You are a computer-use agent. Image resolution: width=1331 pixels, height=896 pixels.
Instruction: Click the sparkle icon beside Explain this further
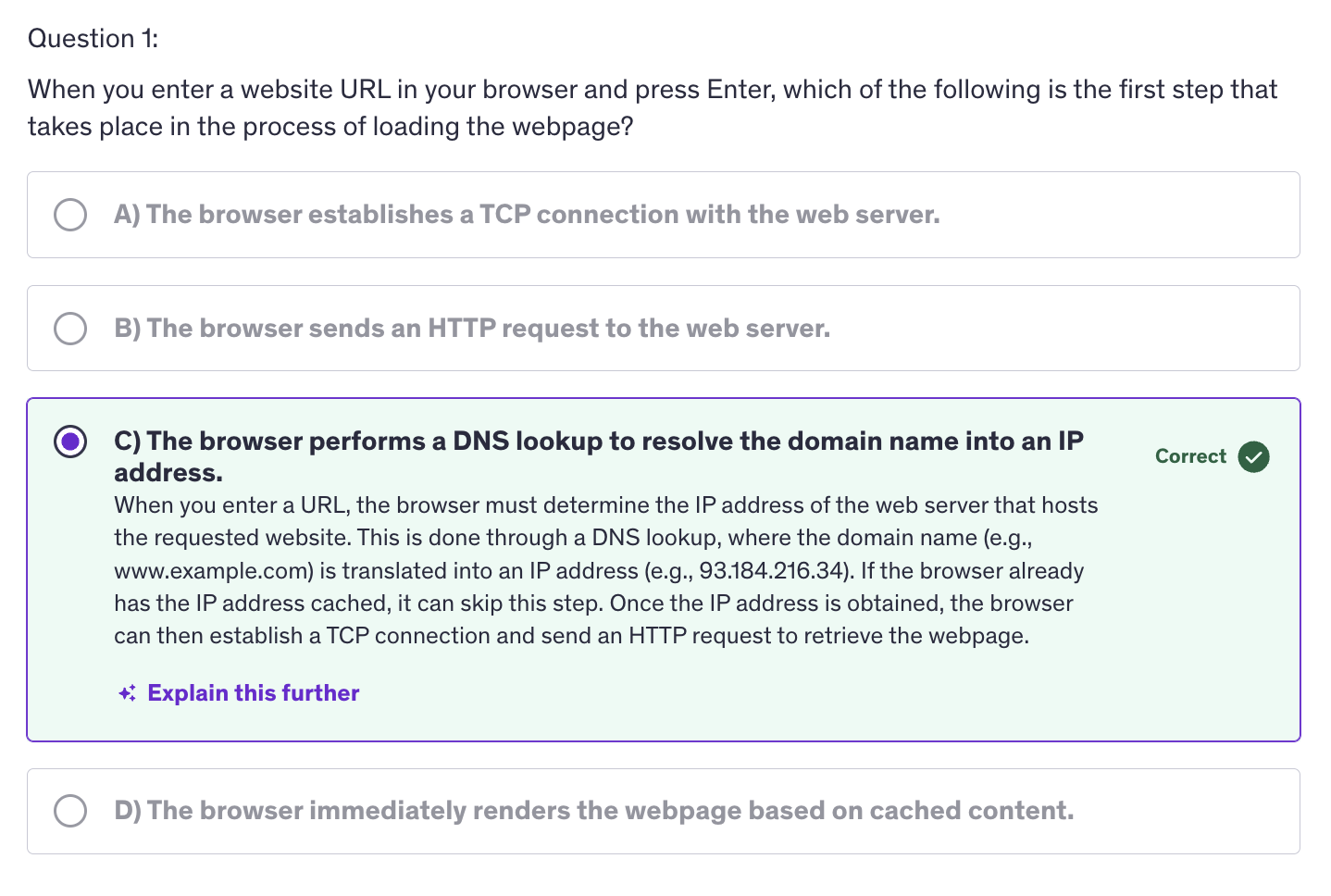(128, 693)
